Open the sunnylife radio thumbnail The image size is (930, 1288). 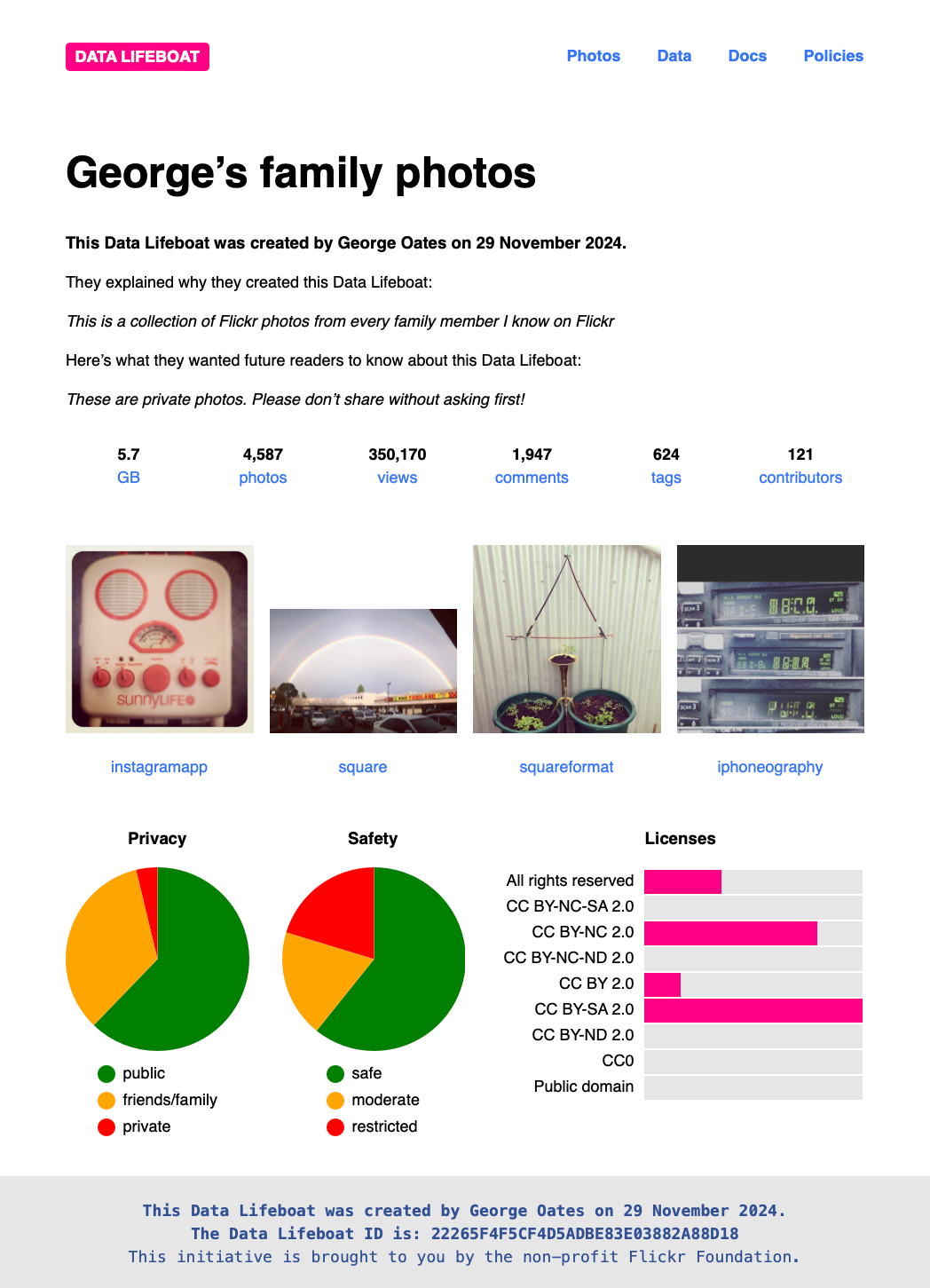tap(160, 639)
